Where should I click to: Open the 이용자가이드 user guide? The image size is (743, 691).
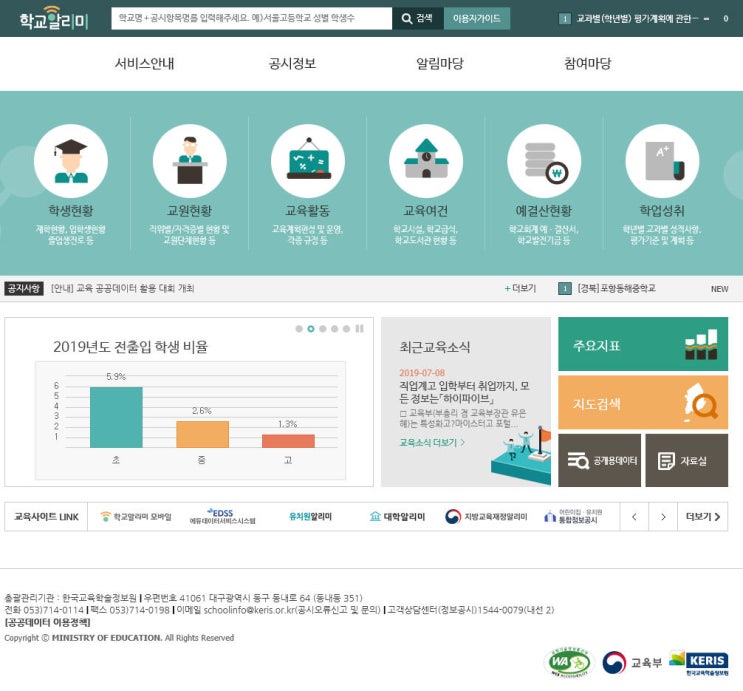click(x=477, y=18)
